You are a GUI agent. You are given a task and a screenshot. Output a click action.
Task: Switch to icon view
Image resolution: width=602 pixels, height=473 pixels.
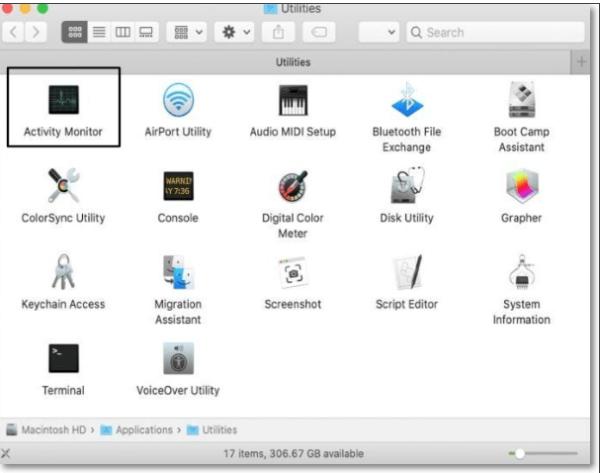pyautogui.click(x=74, y=32)
